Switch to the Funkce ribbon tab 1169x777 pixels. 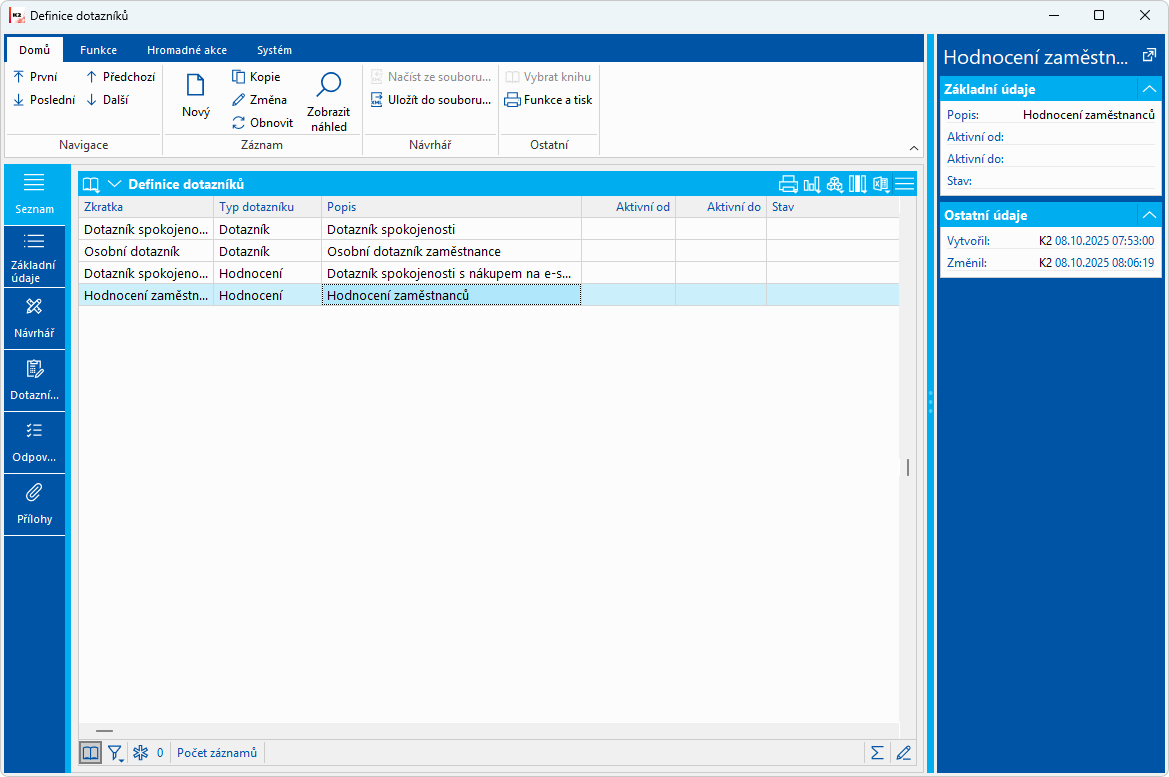pyautogui.click(x=98, y=50)
